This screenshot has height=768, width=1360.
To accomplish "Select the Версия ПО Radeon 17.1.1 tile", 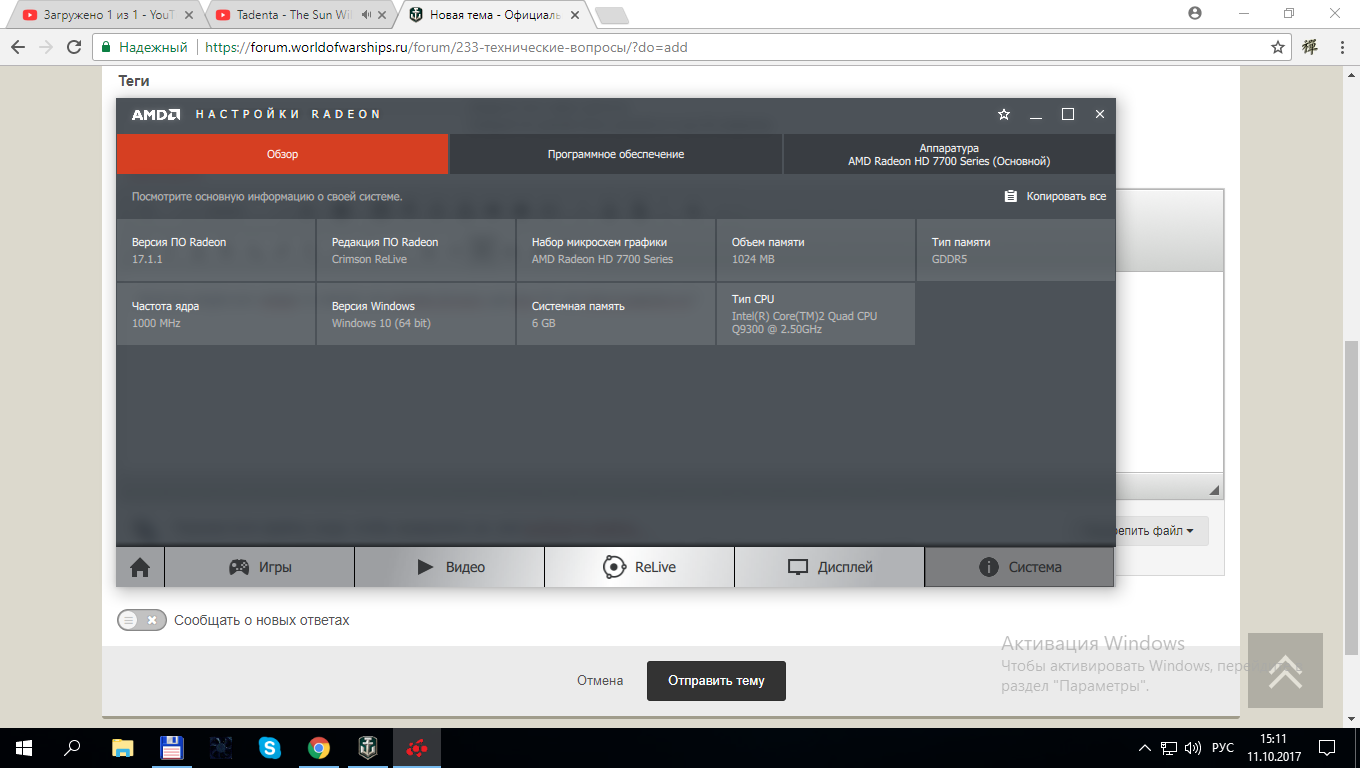I will pos(216,250).
